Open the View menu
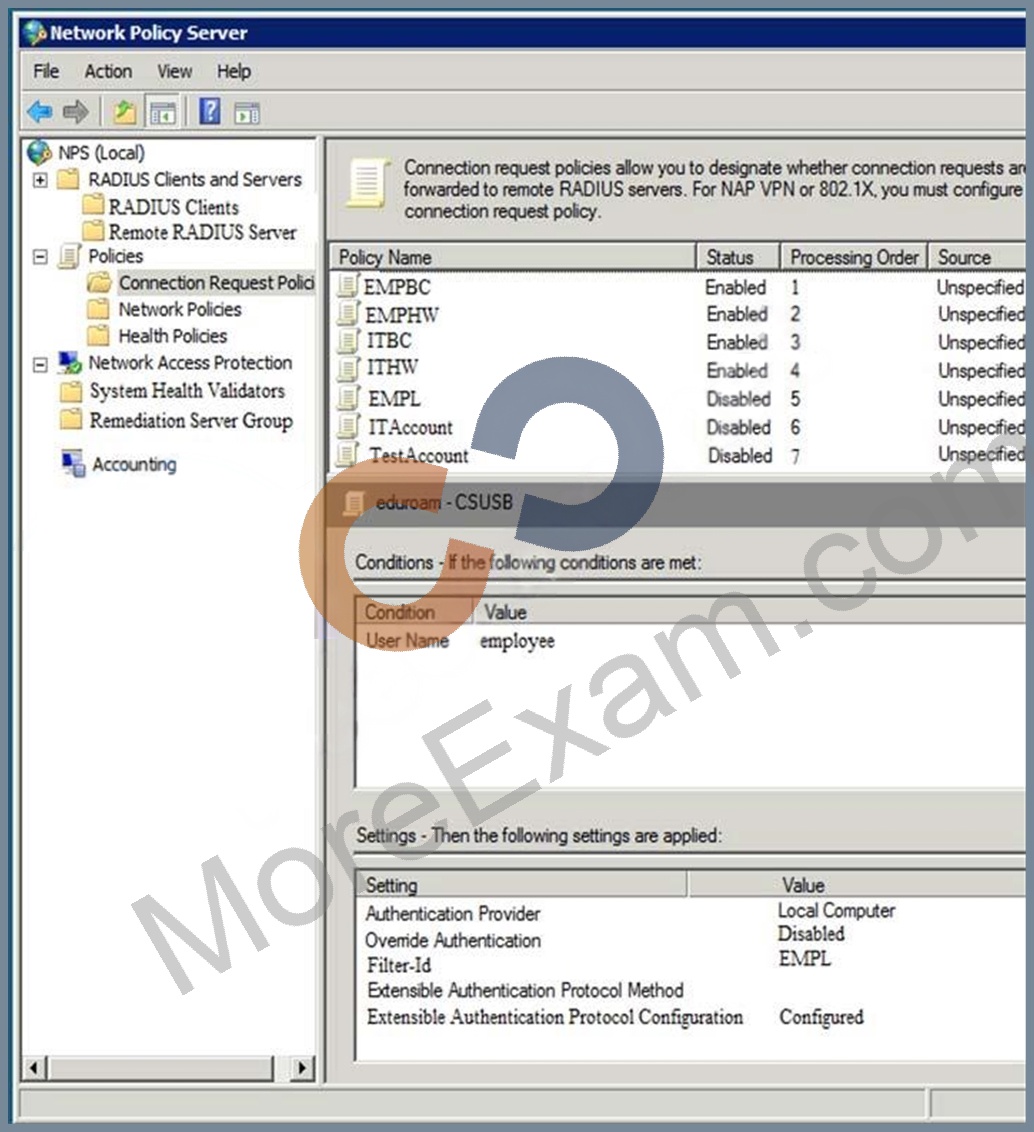The image size is (1034, 1132). (175, 71)
